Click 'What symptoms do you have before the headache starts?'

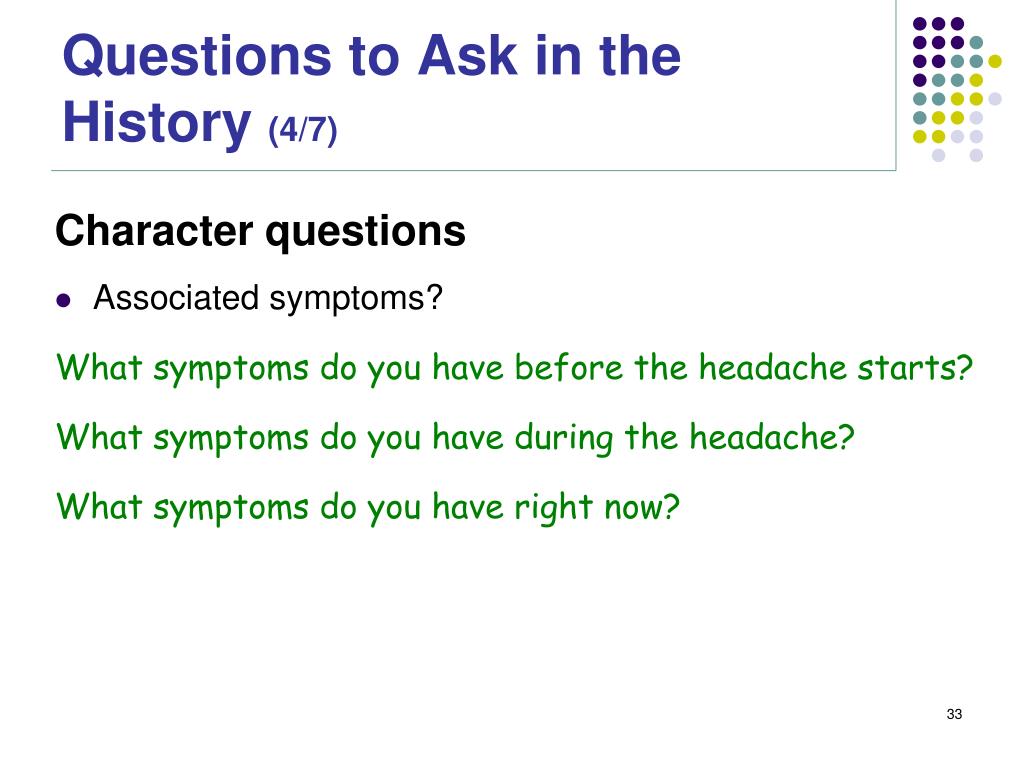tap(515, 368)
